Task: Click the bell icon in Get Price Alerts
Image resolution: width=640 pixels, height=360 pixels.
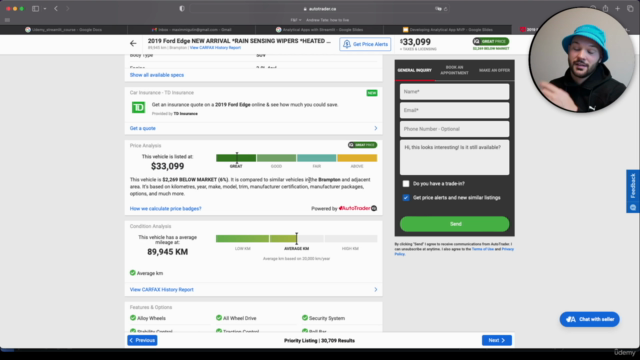Action: [x=347, y=44]
